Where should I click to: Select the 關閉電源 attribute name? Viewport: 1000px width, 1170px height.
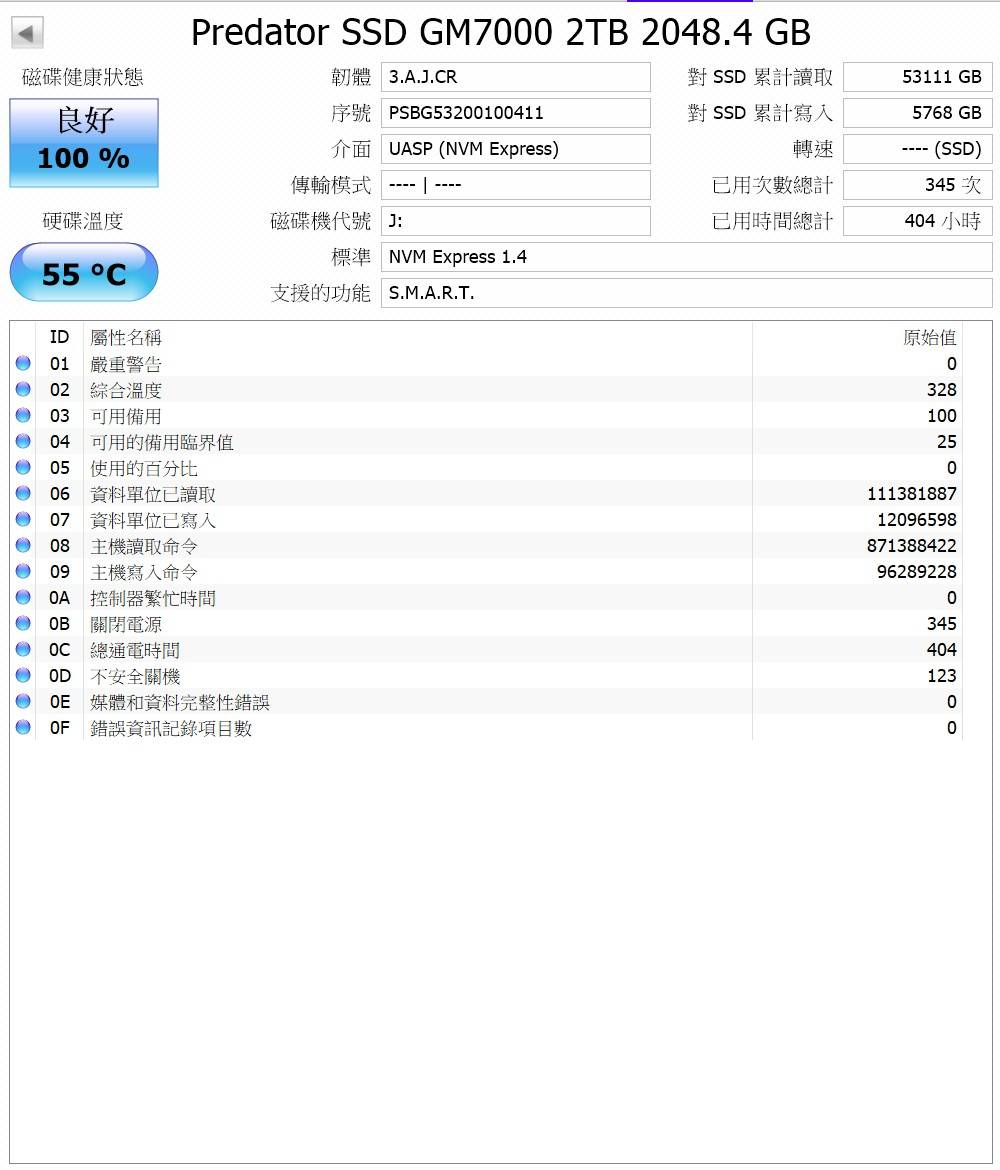pyautogui.click(x=125, y=625)
